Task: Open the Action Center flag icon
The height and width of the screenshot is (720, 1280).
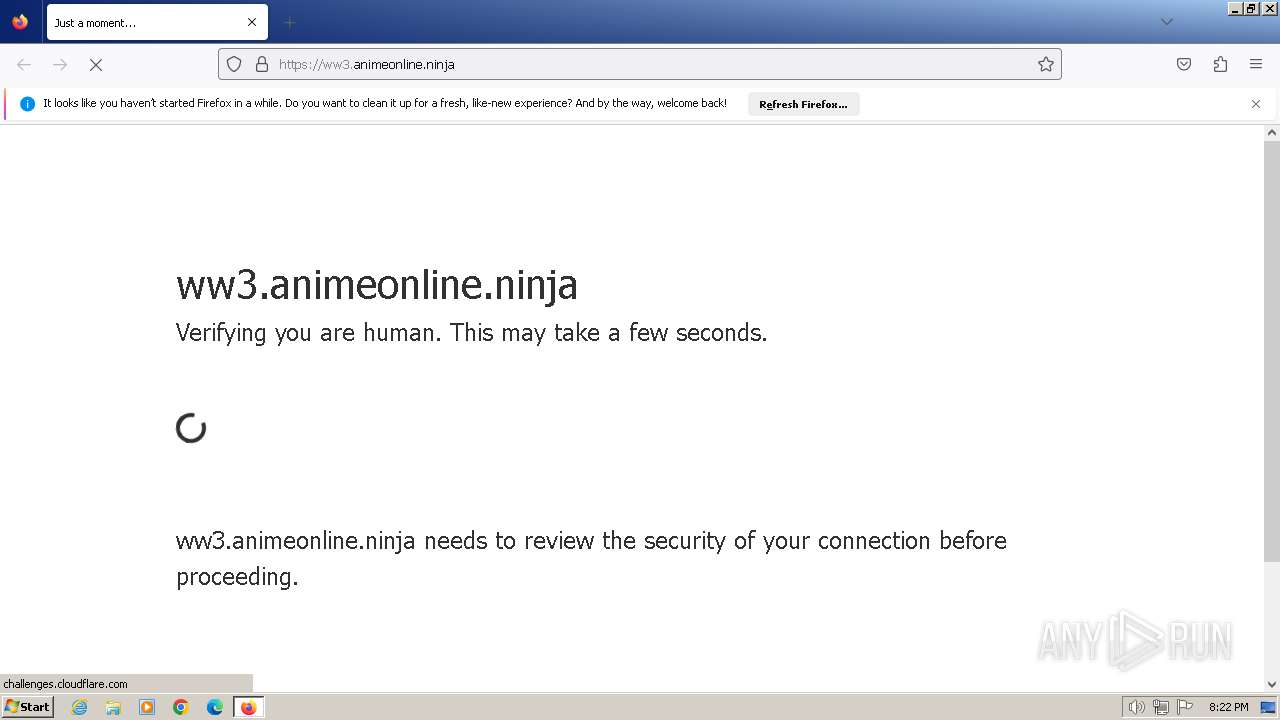Action: pos(1183,707)
